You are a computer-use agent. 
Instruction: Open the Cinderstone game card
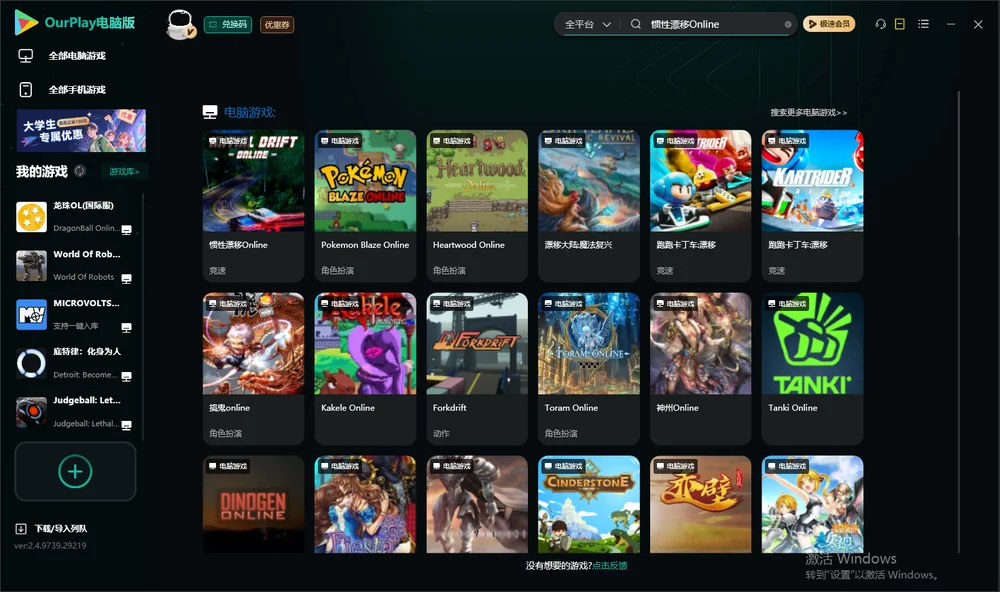pyautogui.click(x=589, y=504)
